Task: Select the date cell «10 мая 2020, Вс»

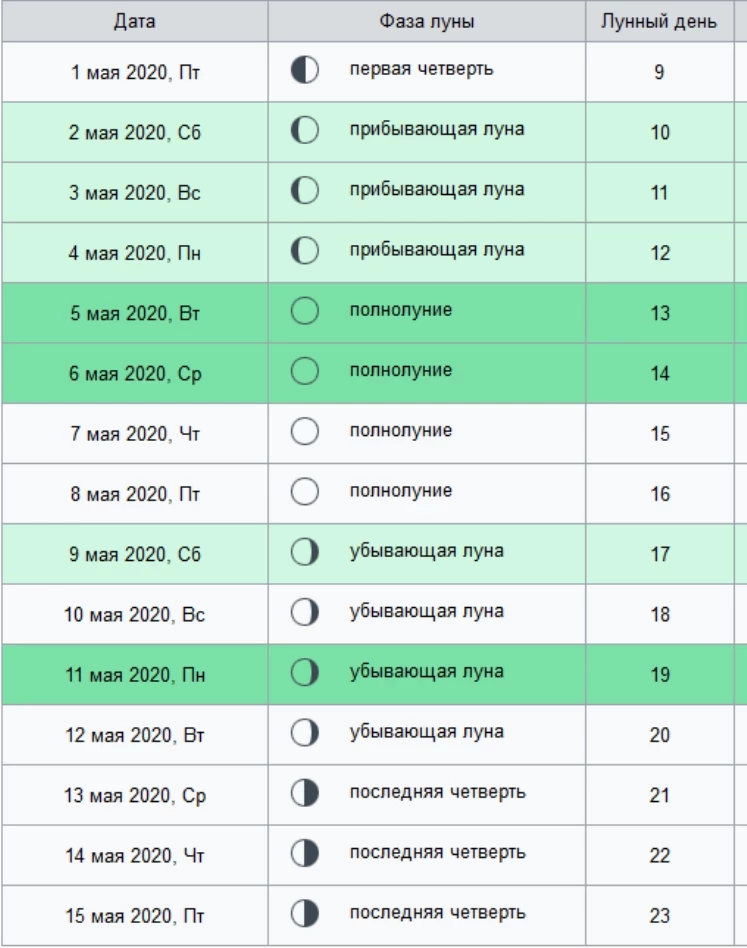Action: 135,614
